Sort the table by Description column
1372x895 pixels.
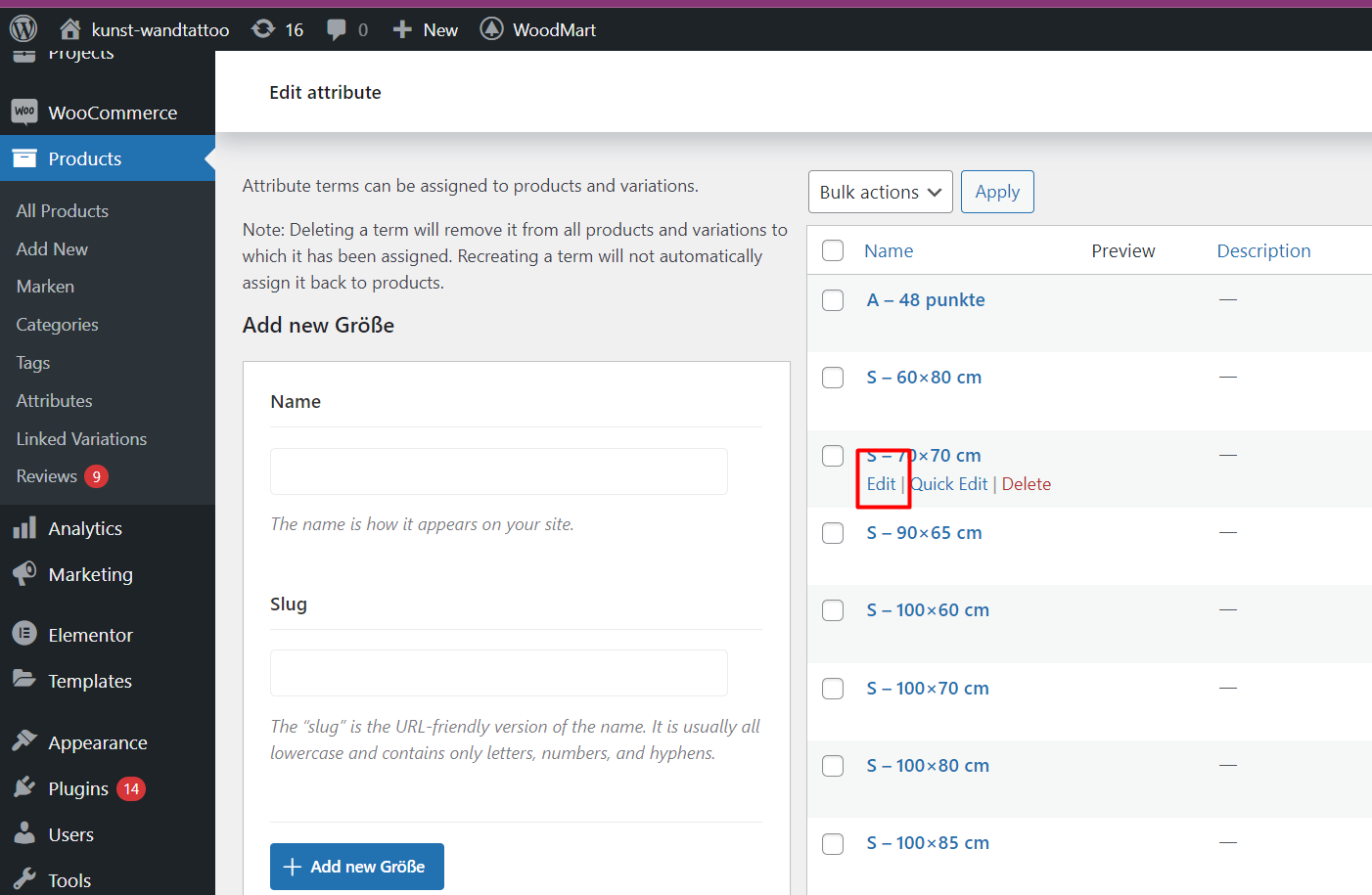1263,250
